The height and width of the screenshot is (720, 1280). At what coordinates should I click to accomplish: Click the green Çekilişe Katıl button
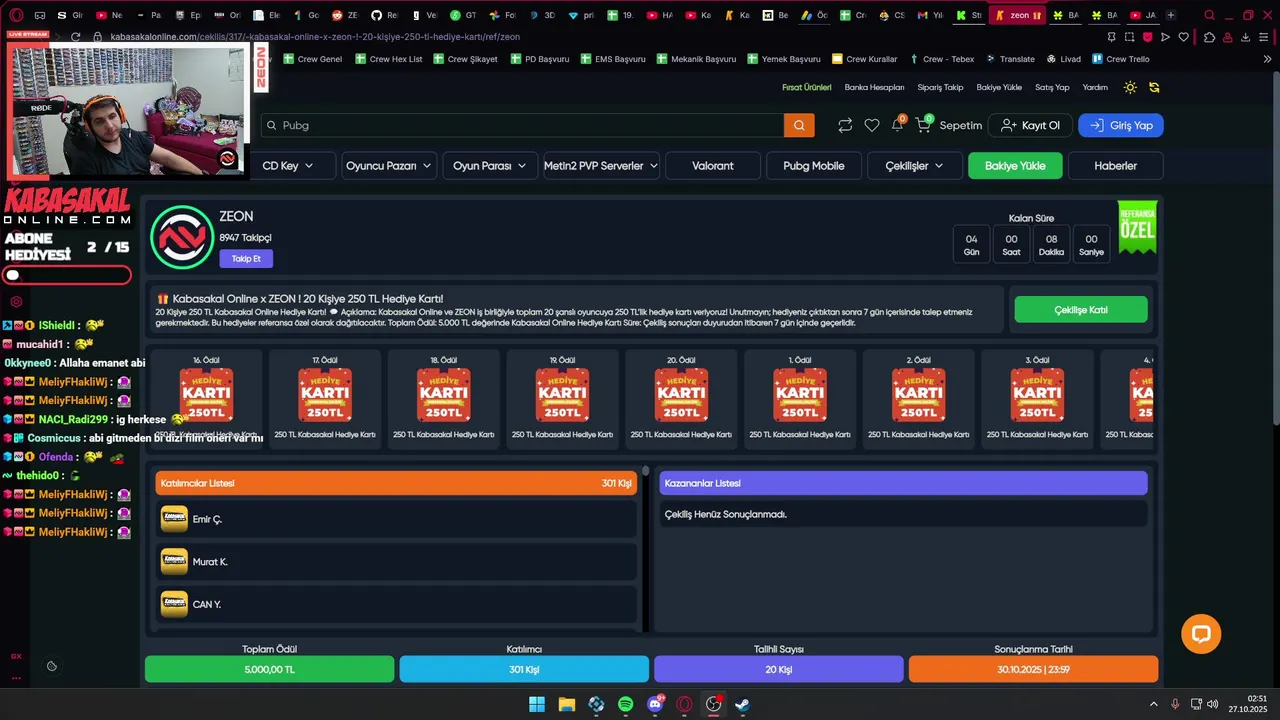click(x=1081, y=310)
